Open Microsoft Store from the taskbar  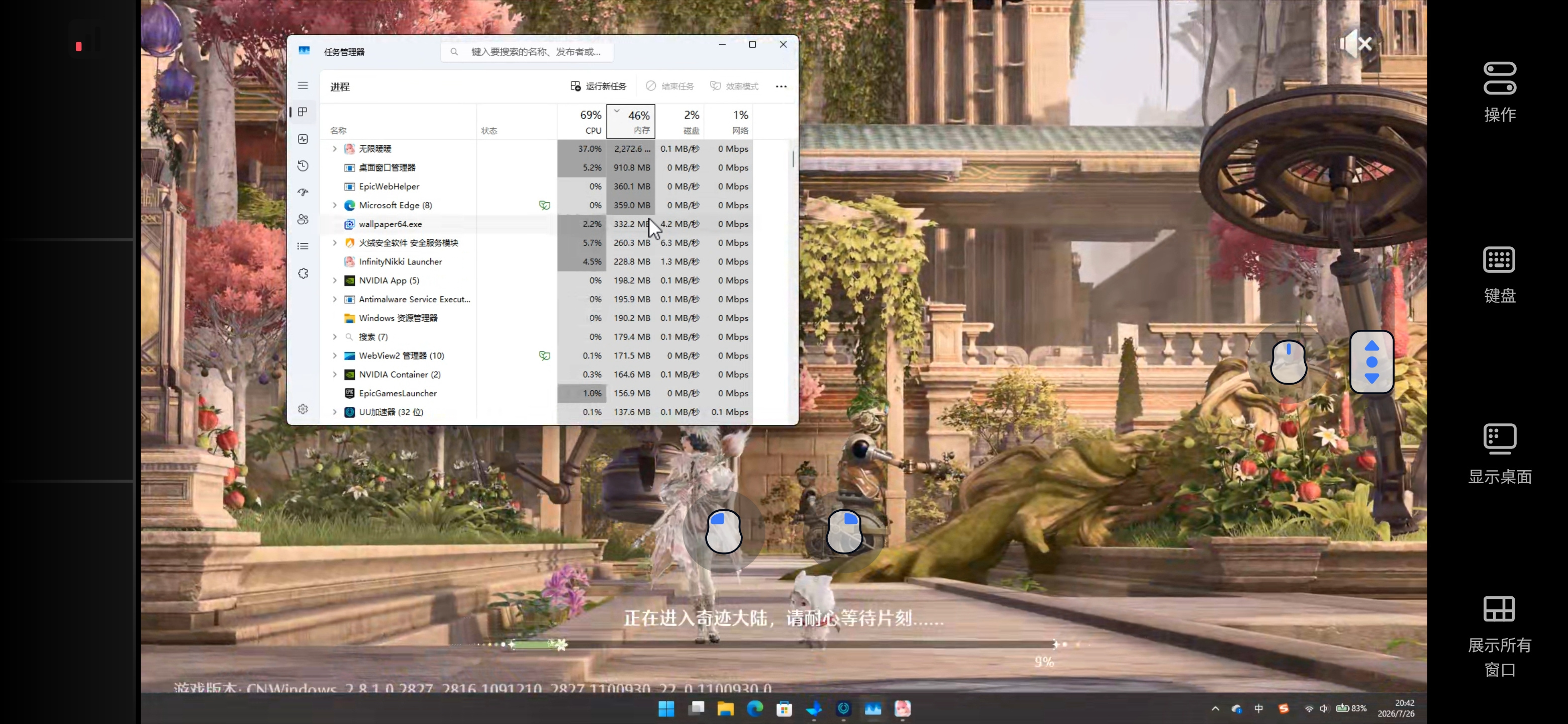coord(784,709)
